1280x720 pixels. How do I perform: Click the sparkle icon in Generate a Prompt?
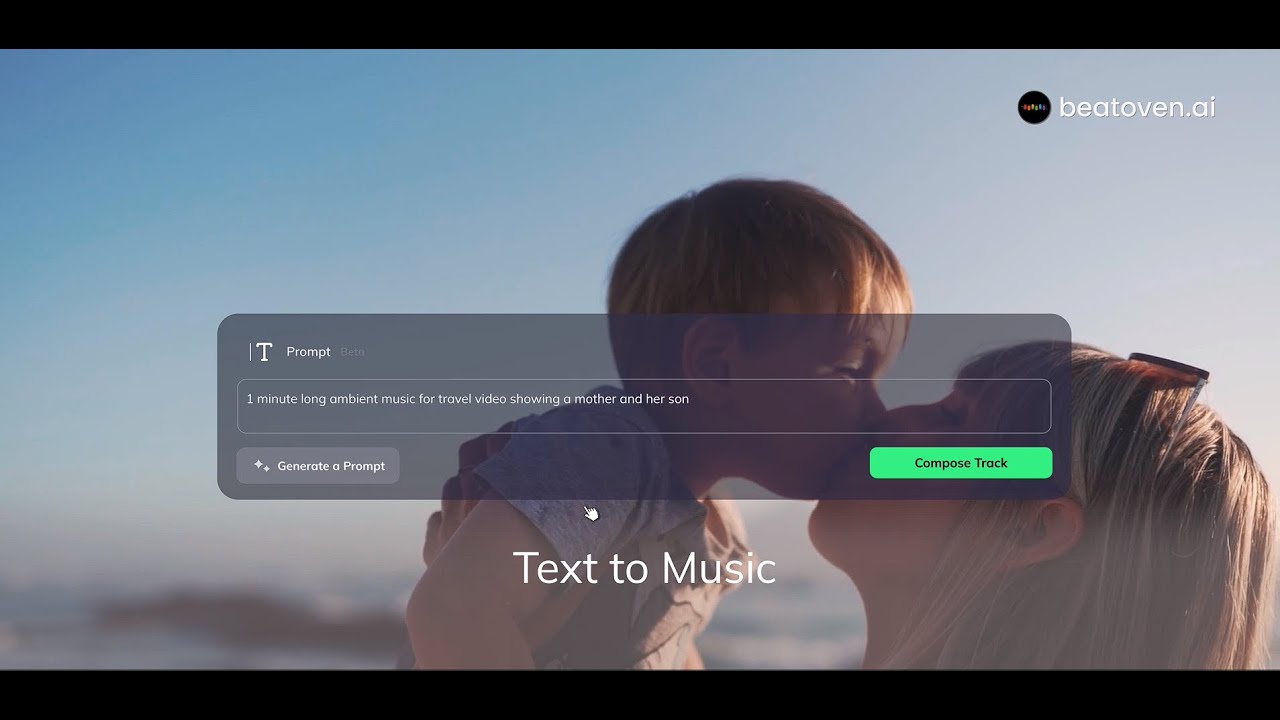click(x=262, y=466)
